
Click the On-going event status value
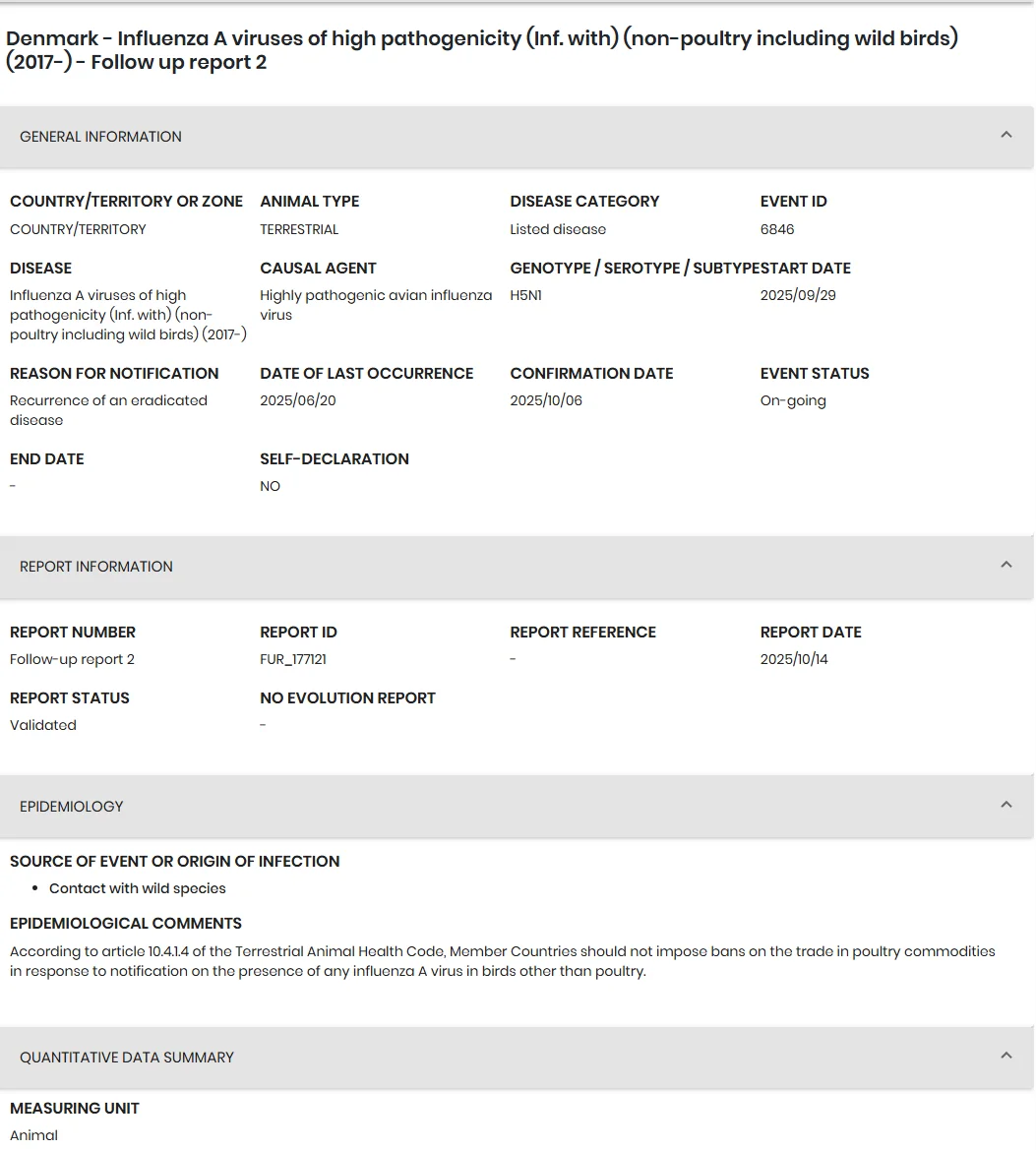click(793, 401)
